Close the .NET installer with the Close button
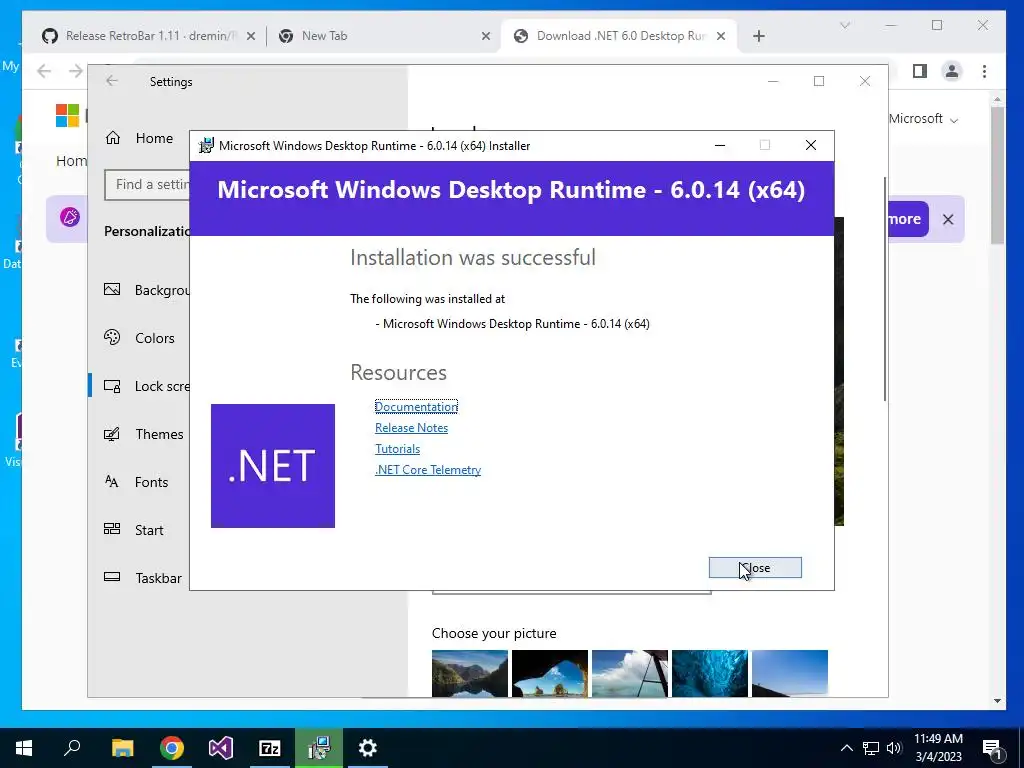The image size is (1024, 768). [x=755, y=568]
